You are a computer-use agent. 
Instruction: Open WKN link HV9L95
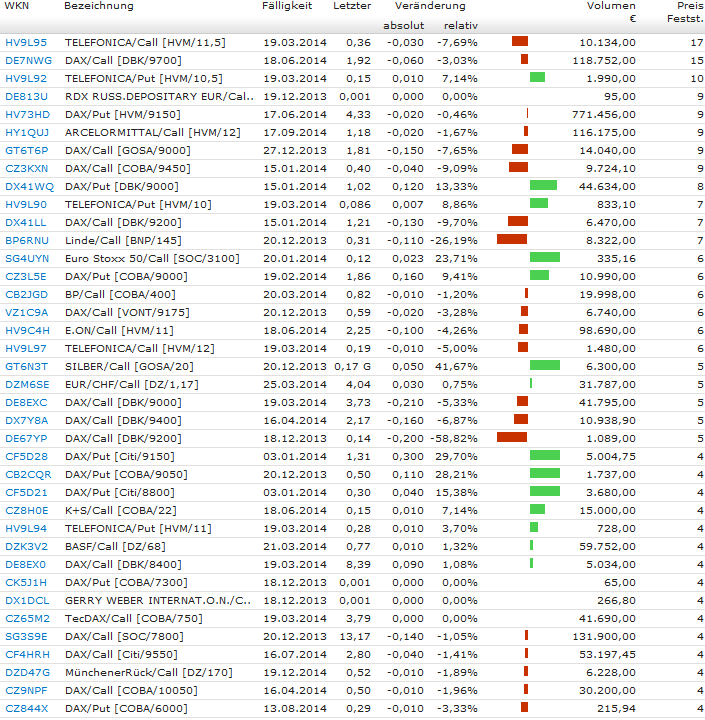pyautogui.click(x=26, y=43)
